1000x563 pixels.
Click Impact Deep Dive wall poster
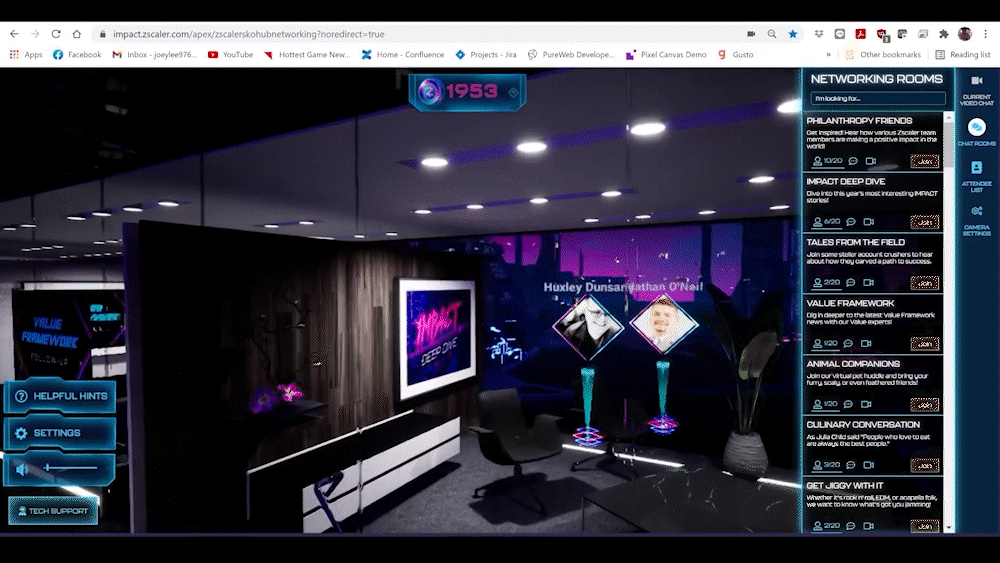click(438, 337)
